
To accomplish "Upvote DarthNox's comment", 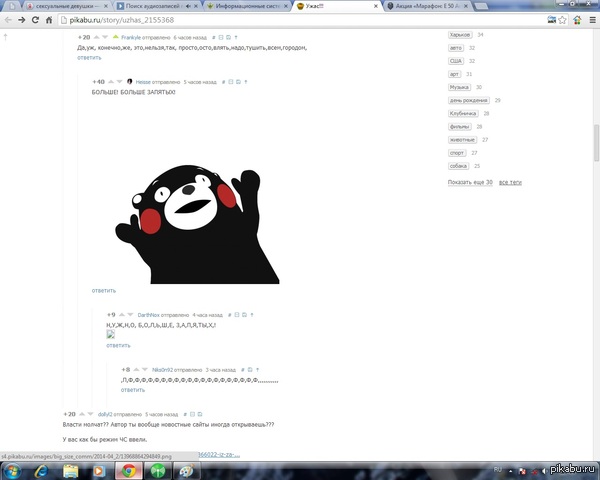I will (x=122, y=315).
